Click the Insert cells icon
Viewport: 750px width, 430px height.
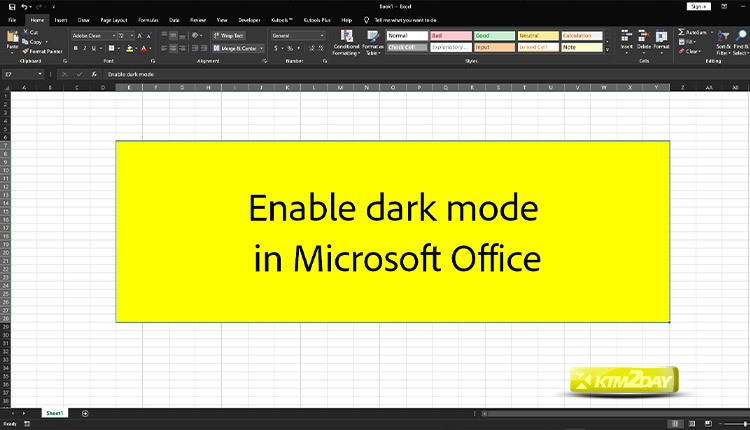627,36
